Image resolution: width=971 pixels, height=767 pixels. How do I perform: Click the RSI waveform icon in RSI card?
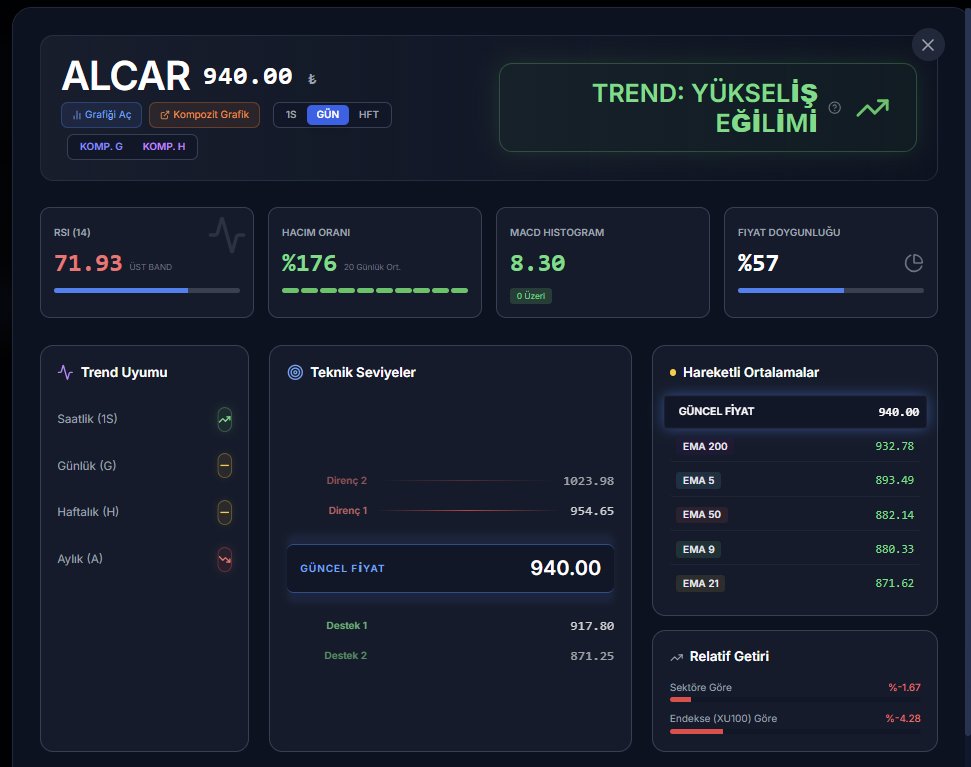coord(226,237)
